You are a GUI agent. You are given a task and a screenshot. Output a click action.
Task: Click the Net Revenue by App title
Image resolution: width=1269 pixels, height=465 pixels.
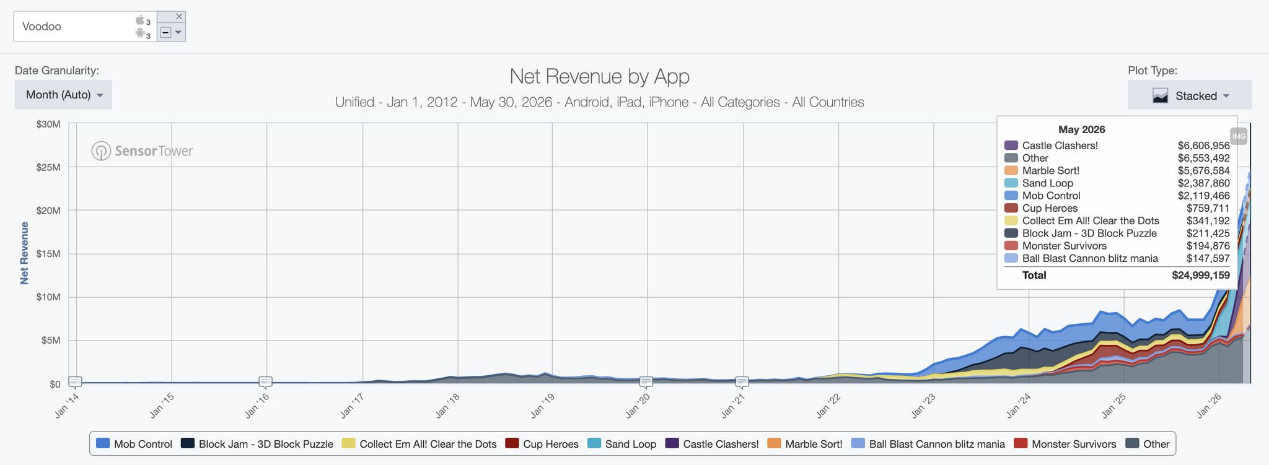599,77
